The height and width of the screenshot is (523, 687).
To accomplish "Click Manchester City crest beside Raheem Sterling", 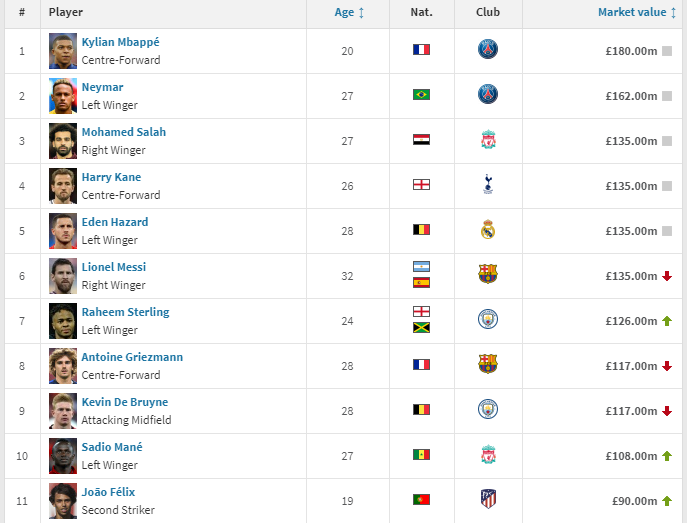I will pos(488,319).
